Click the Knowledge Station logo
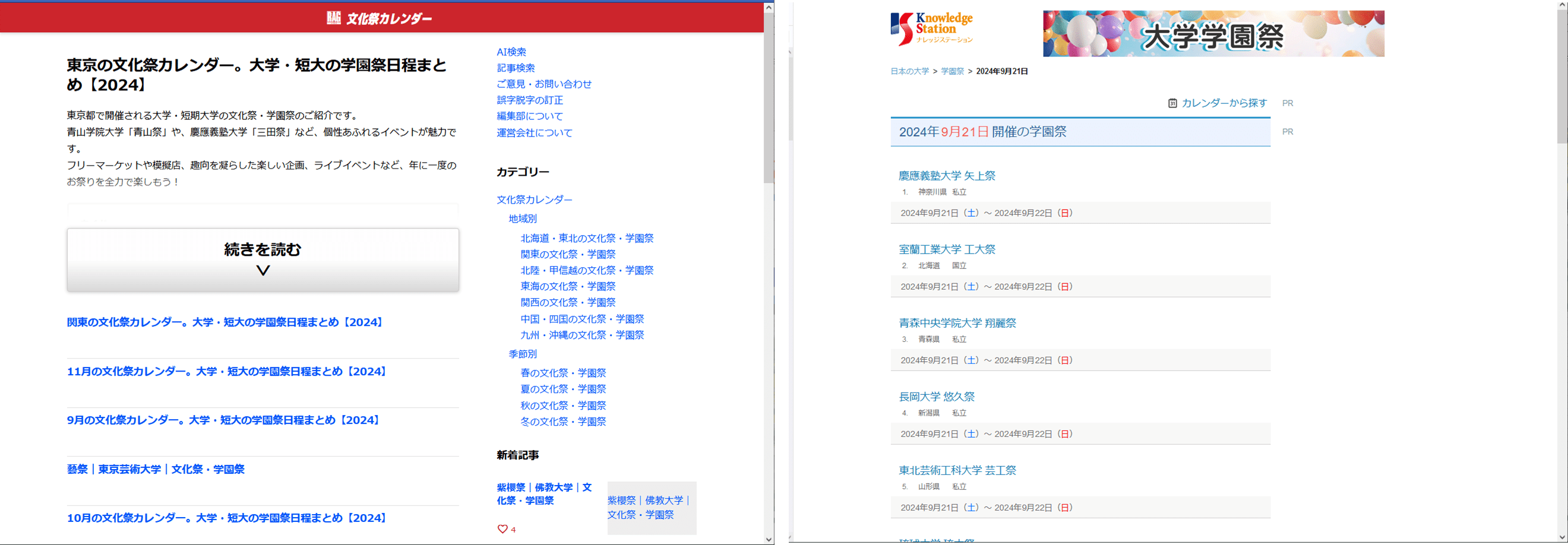This screenshot has width=1568, height=545. (x=932, y=28)
